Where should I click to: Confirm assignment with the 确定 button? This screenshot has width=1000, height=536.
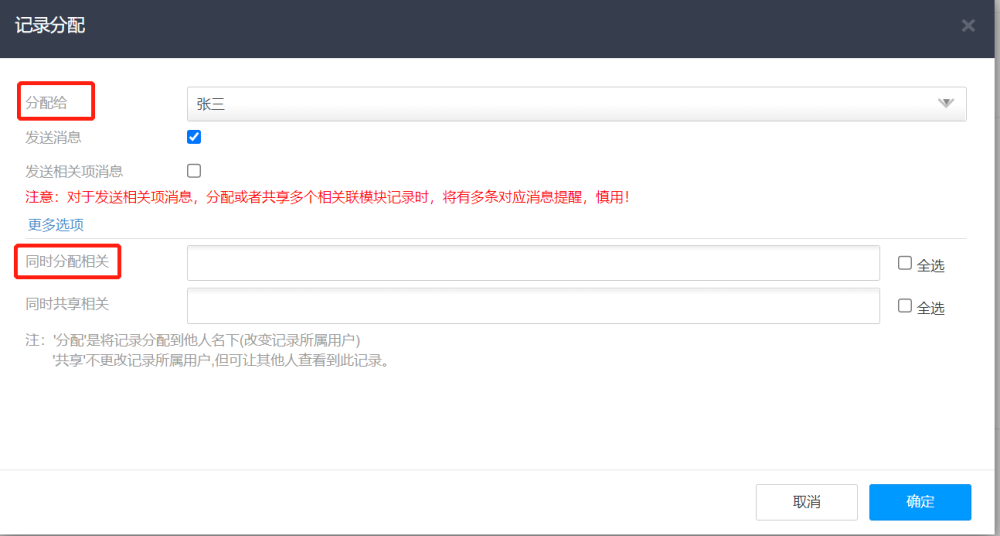[x=920, y=502]
